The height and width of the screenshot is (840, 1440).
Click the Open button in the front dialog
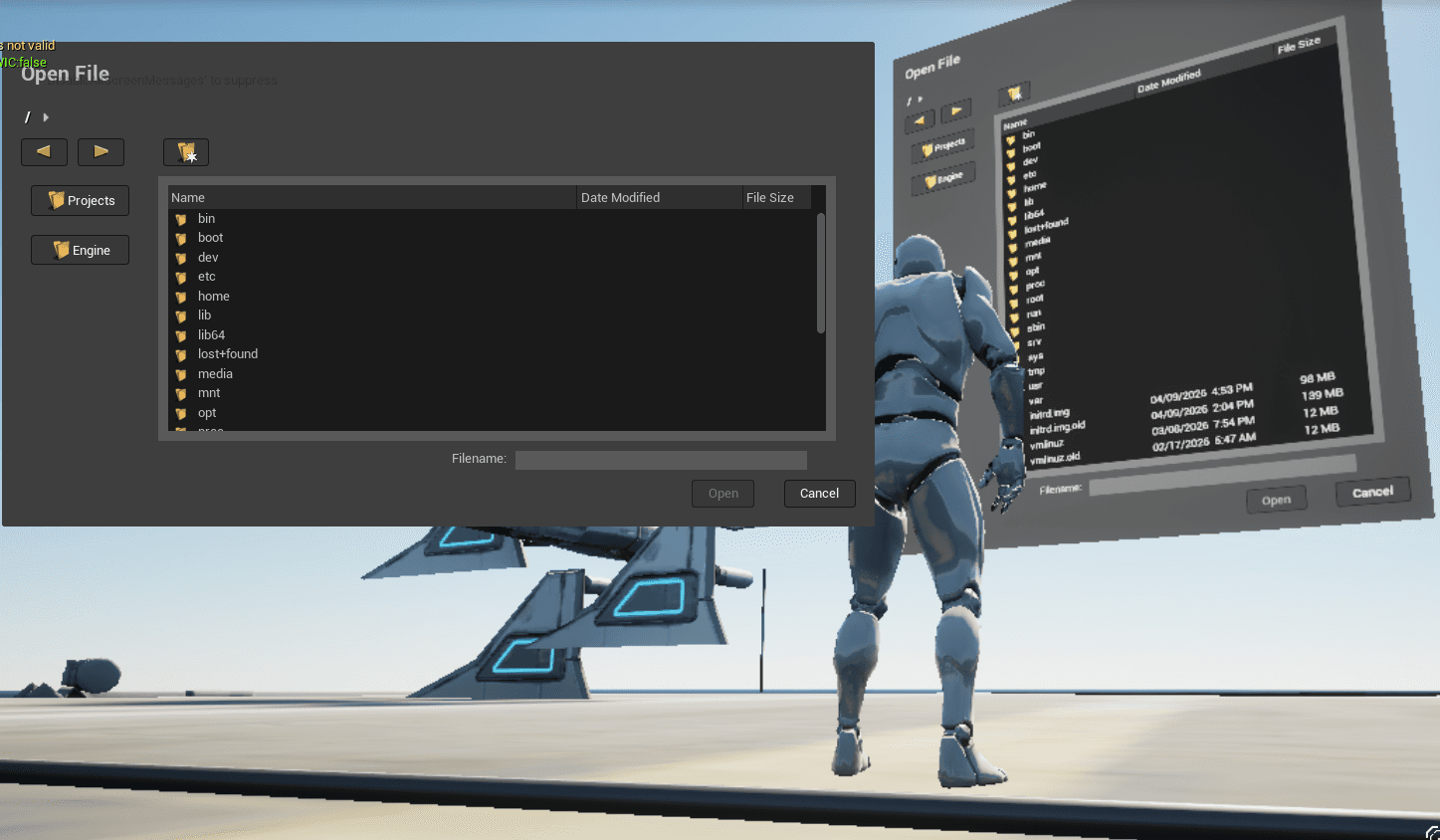point(723,494)
